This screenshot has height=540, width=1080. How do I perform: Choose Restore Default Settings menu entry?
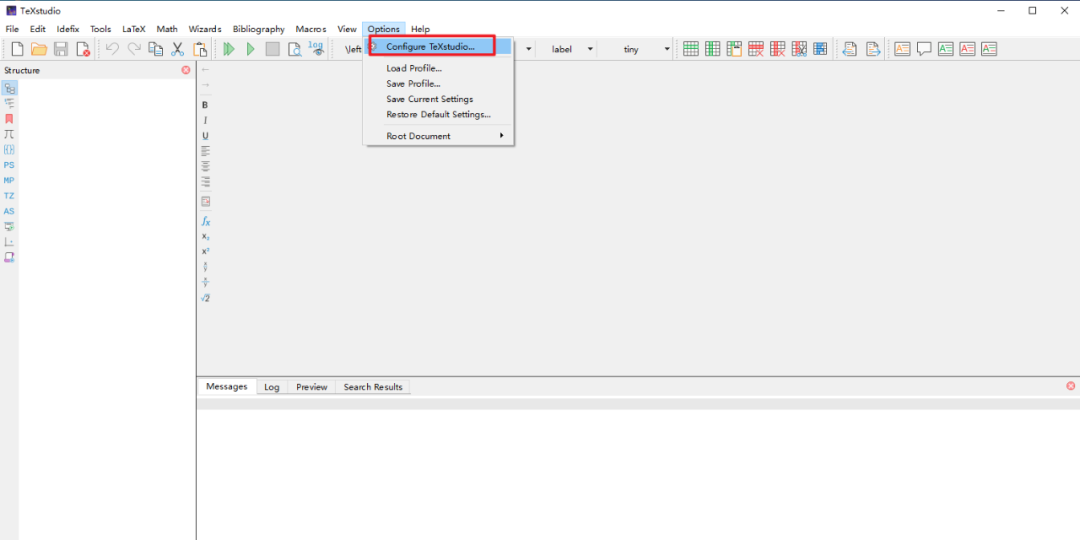(x=438, y=114)
